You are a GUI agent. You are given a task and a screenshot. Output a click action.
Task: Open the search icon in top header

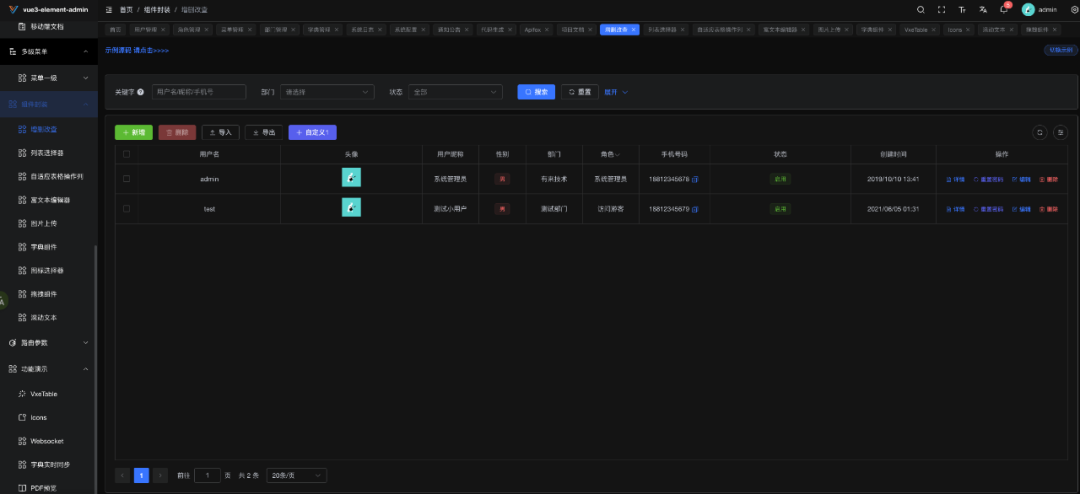(x=921, y=10)
